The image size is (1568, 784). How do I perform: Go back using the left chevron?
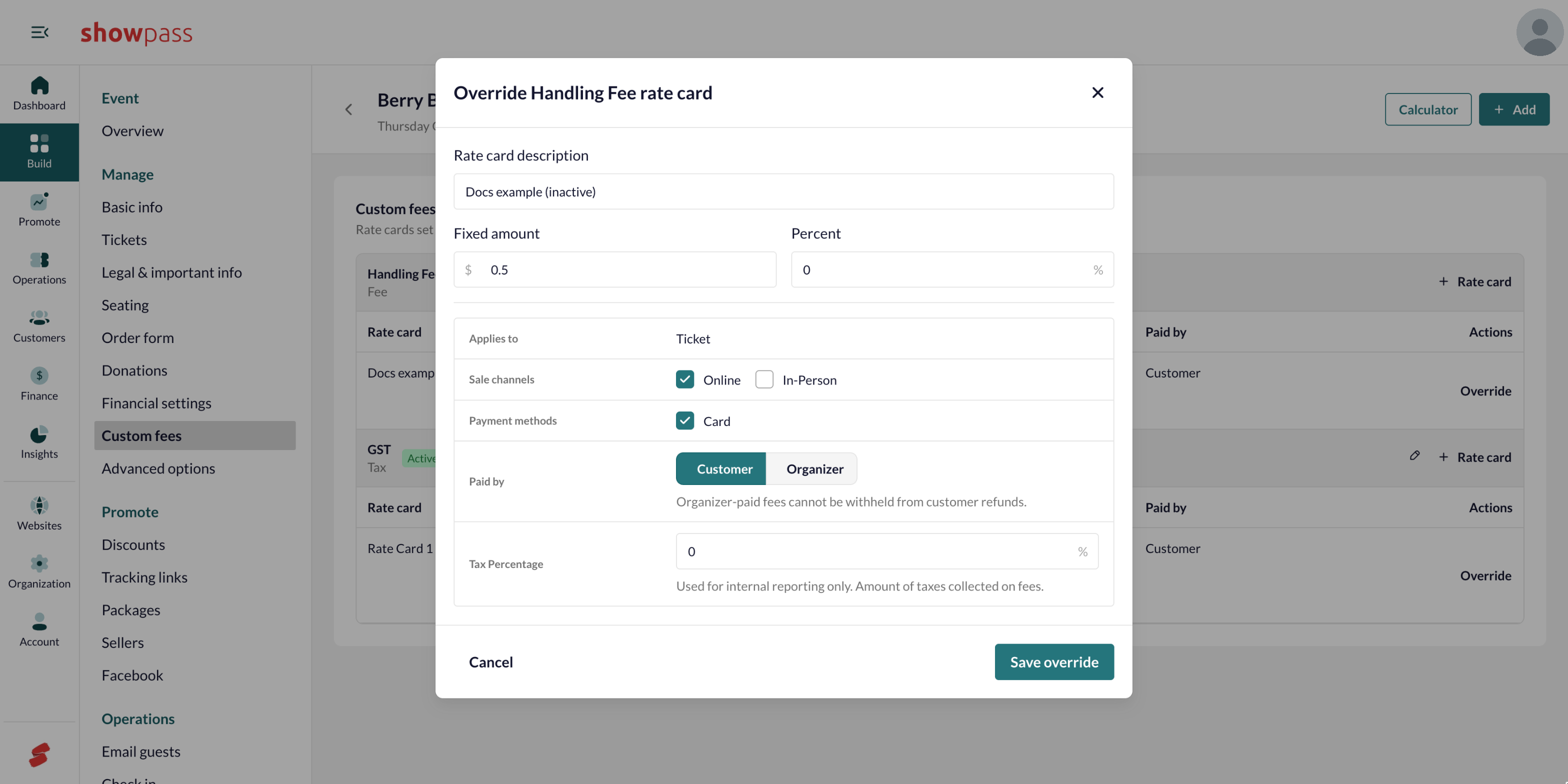(x=349, y=109)
